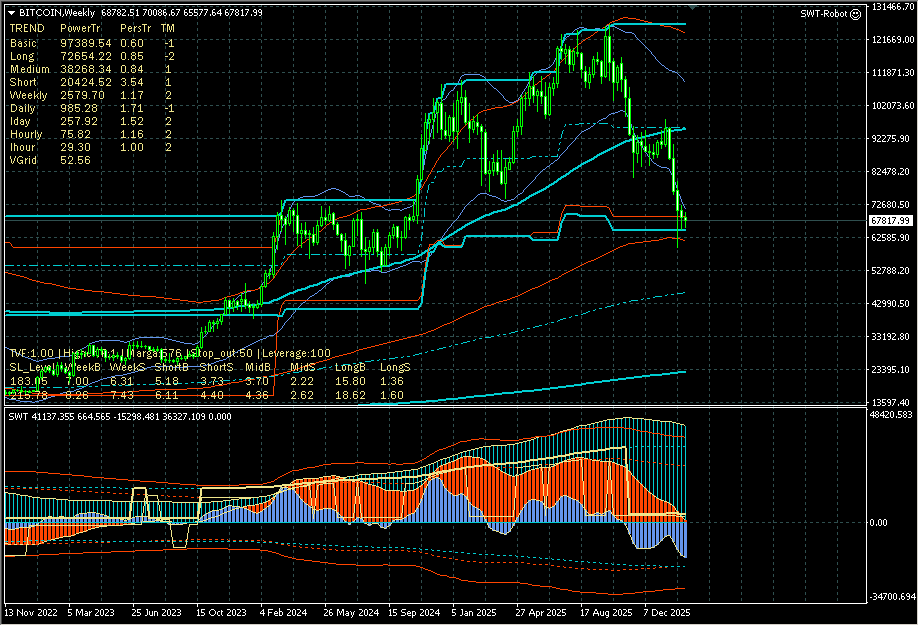Viewport: 919px width, 626px height.
Task: Click the 13597.40 price axis label
Action: coord(893,403)
